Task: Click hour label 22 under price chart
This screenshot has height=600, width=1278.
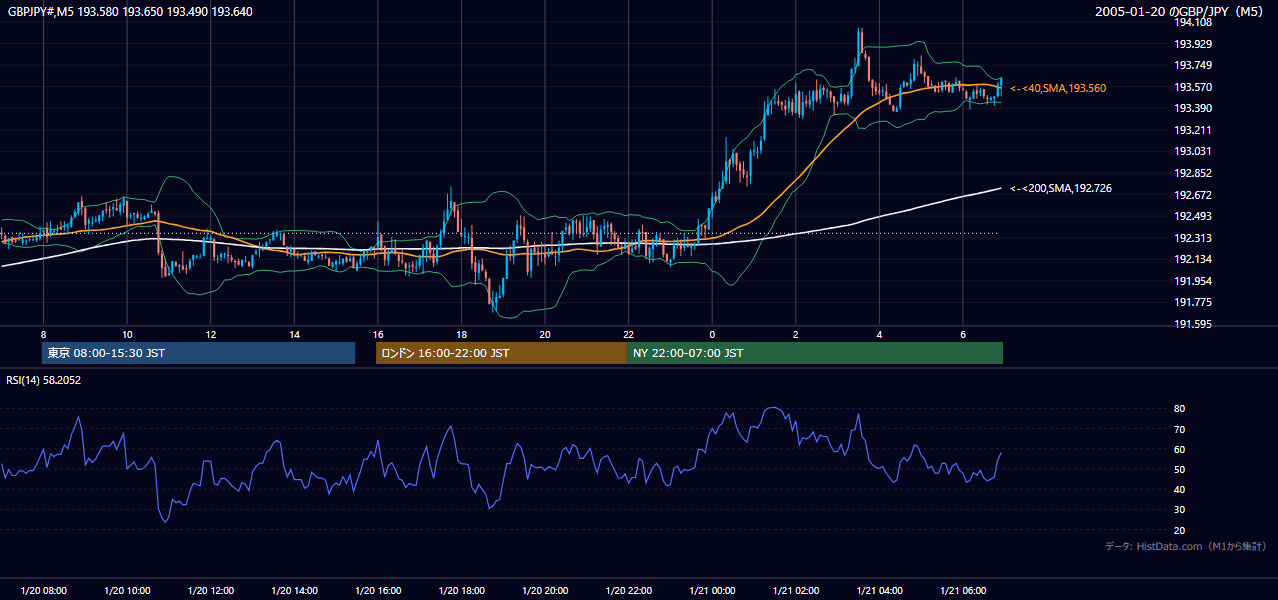Action: [628, 334]
